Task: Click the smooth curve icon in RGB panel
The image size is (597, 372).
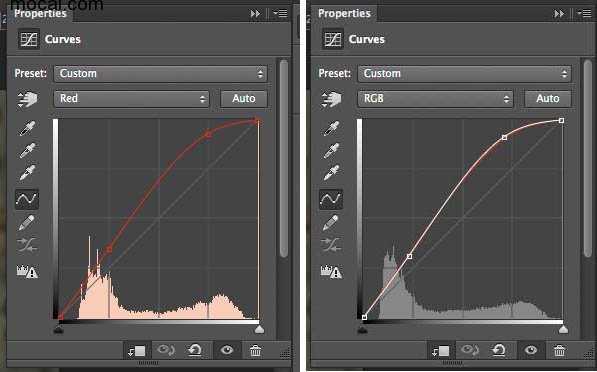Action: 331,245
